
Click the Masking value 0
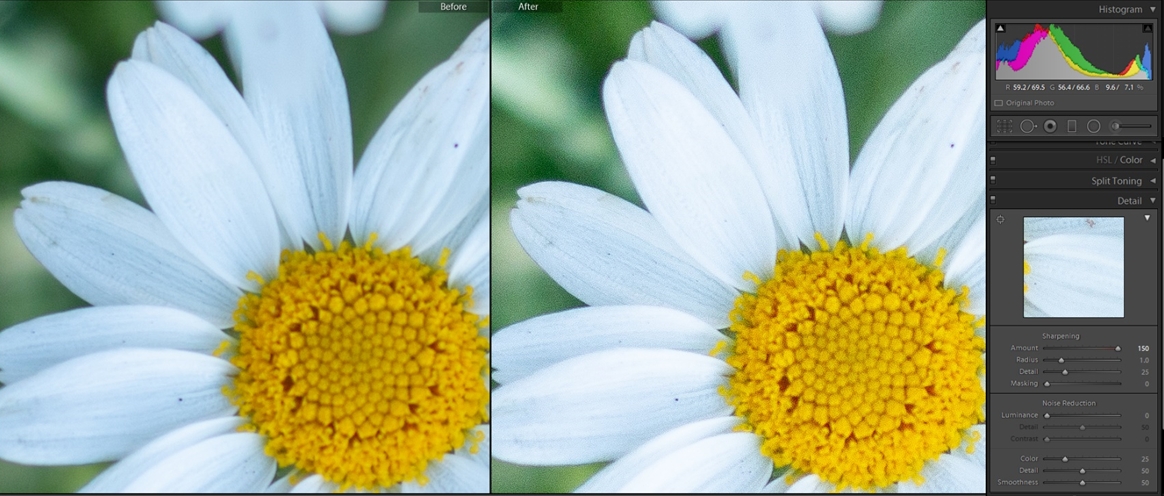point(1148,384)
